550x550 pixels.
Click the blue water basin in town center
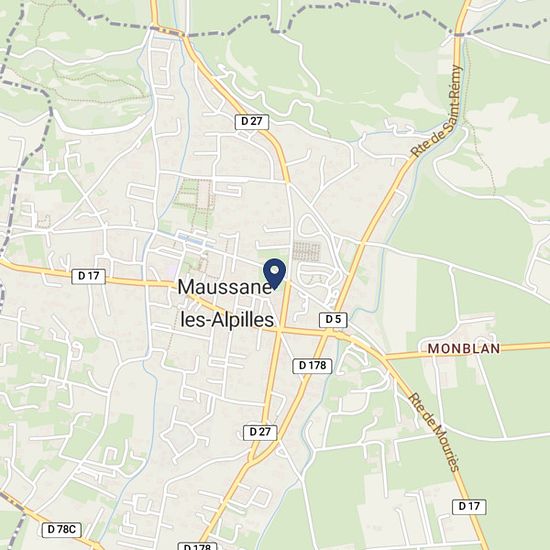tap(195, 240)
